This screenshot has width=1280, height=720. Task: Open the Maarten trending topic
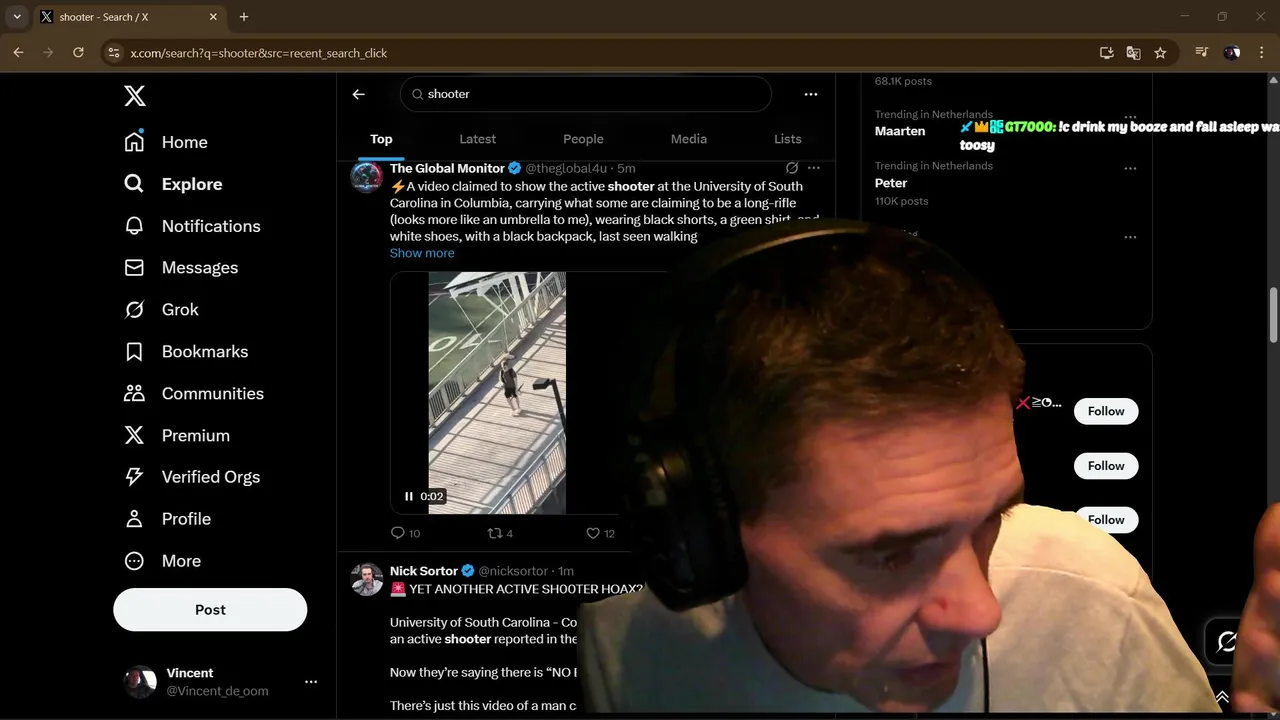pyautogui.click(x=900, y=131)
